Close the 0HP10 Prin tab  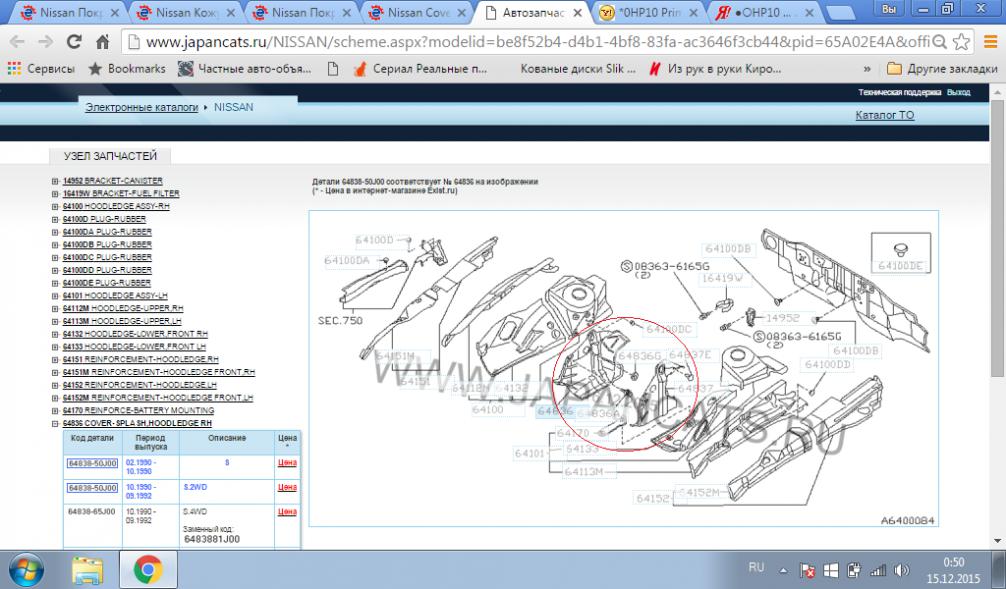coord(693,13)
